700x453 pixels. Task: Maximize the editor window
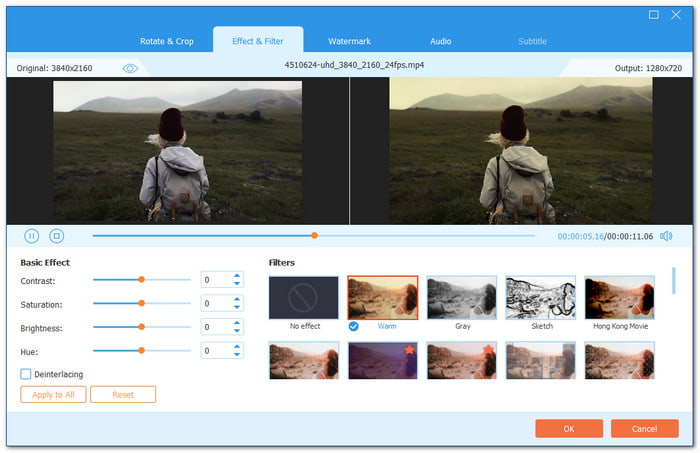653,15
